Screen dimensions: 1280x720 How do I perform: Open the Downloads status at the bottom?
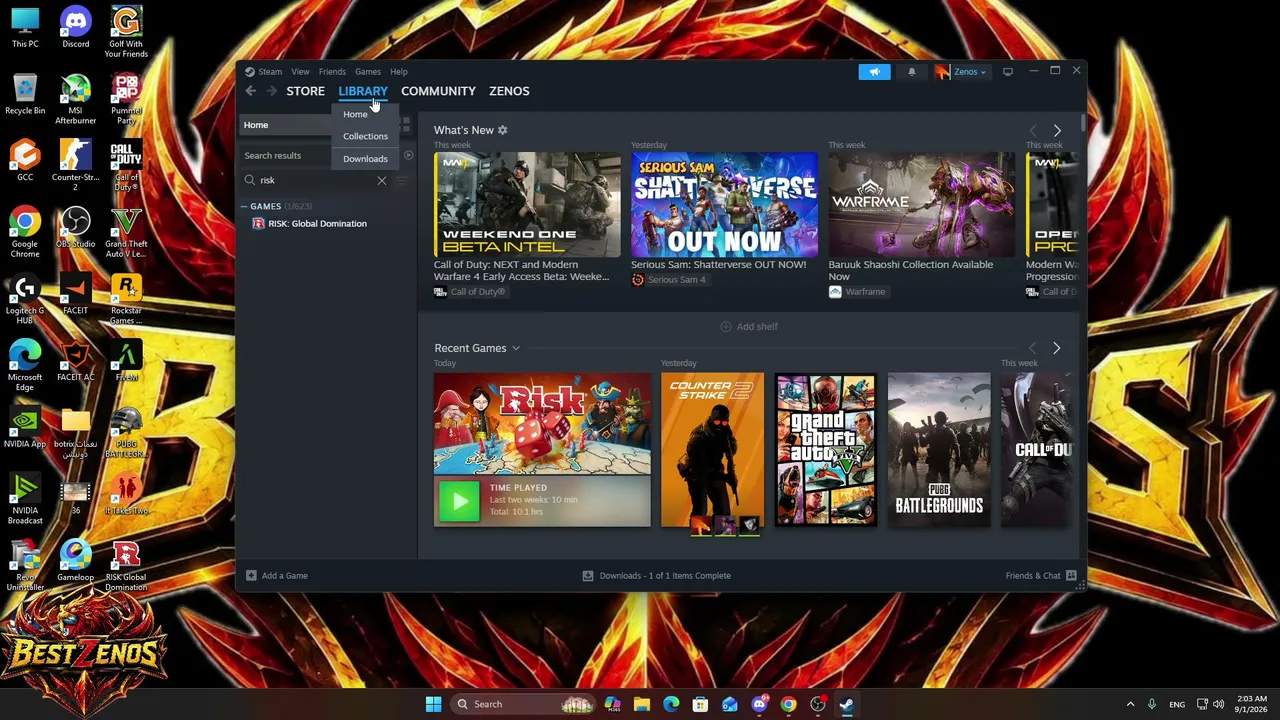pos(657,576)
